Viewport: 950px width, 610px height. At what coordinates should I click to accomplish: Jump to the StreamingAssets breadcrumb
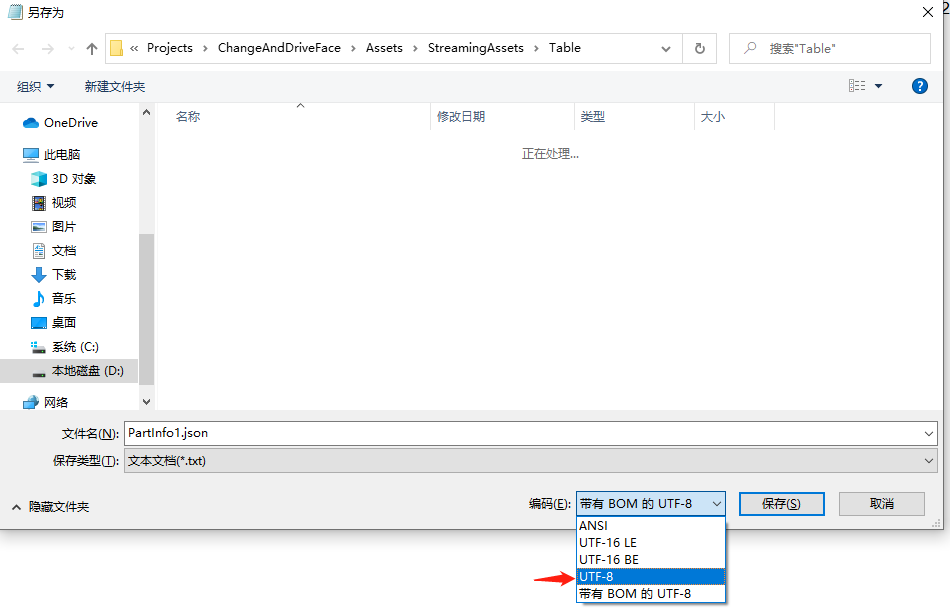click(x=476, y=48)
